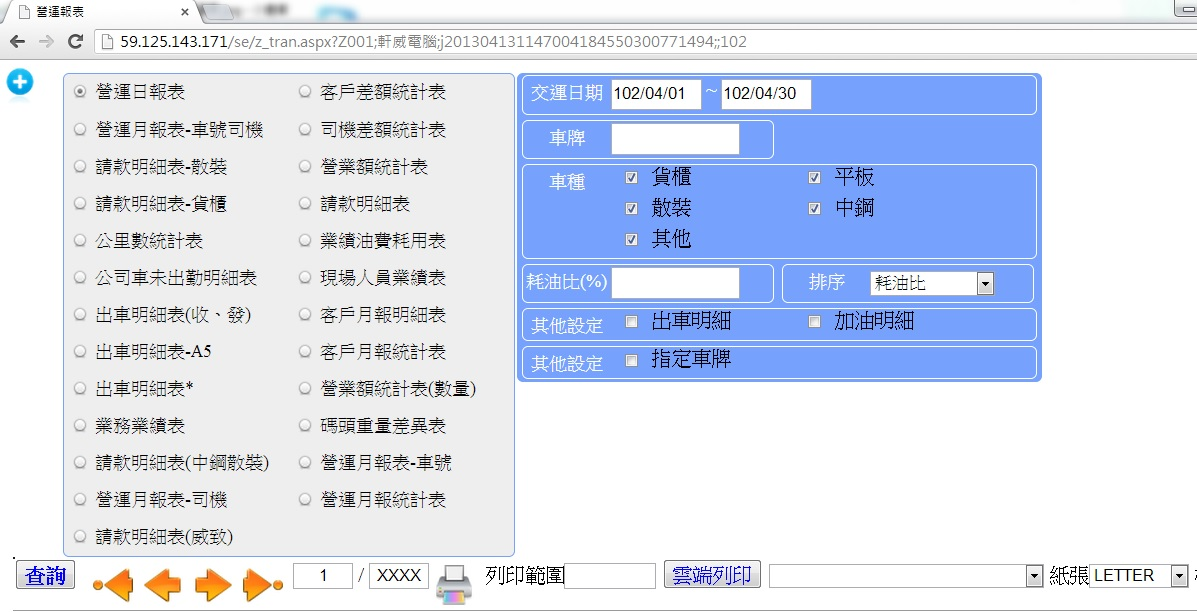The image size is (1197, 612).
Task: Select 碼頭重量差異表 radio option
Action: click(x=305, y=425)
